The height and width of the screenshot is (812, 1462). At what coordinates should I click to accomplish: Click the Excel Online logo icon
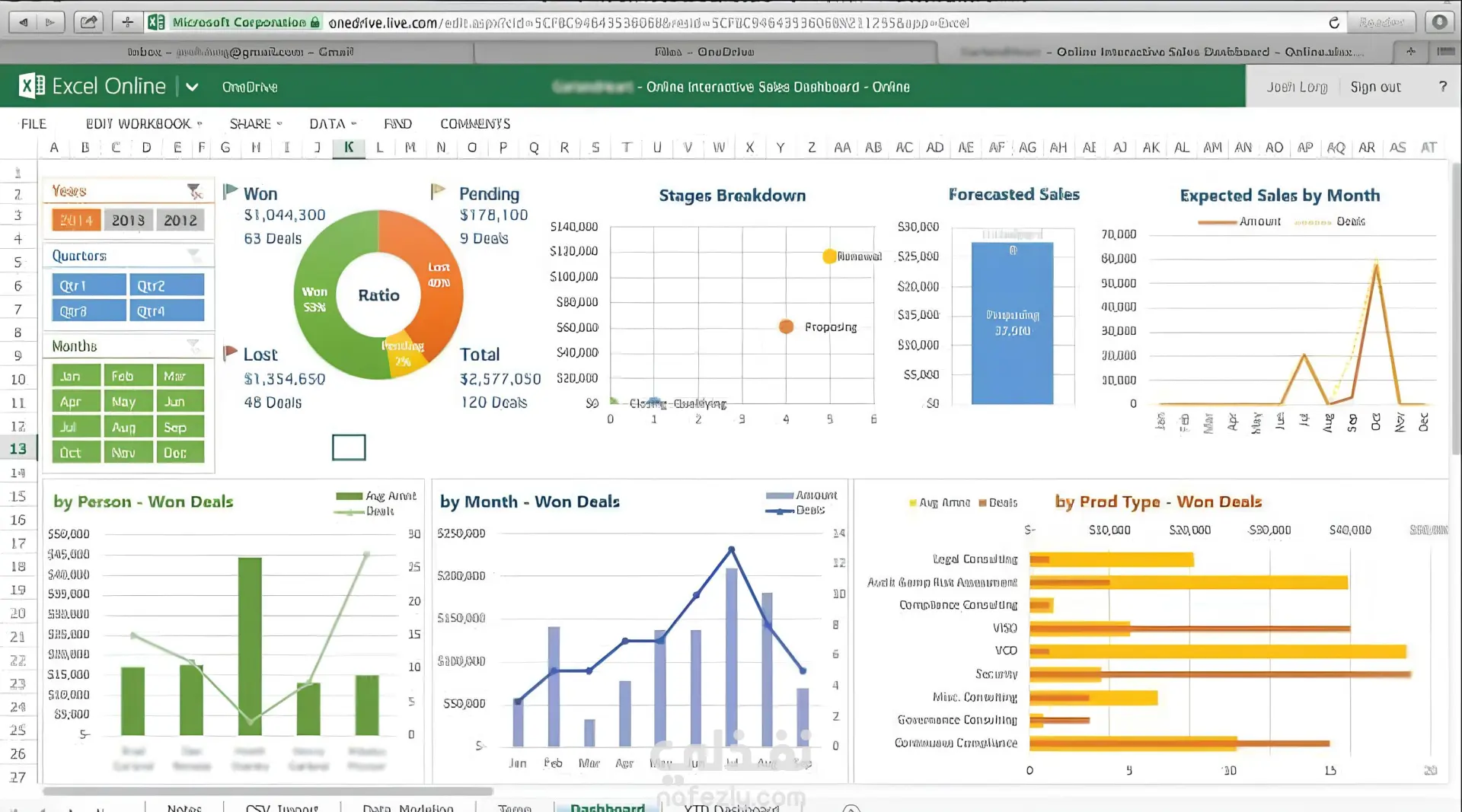[31, 86]
